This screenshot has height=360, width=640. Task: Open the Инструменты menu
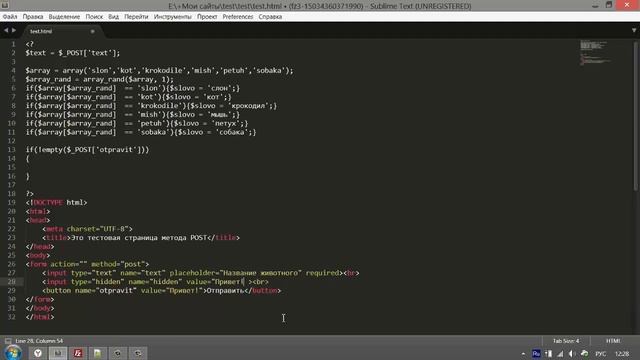coord(172,17)
